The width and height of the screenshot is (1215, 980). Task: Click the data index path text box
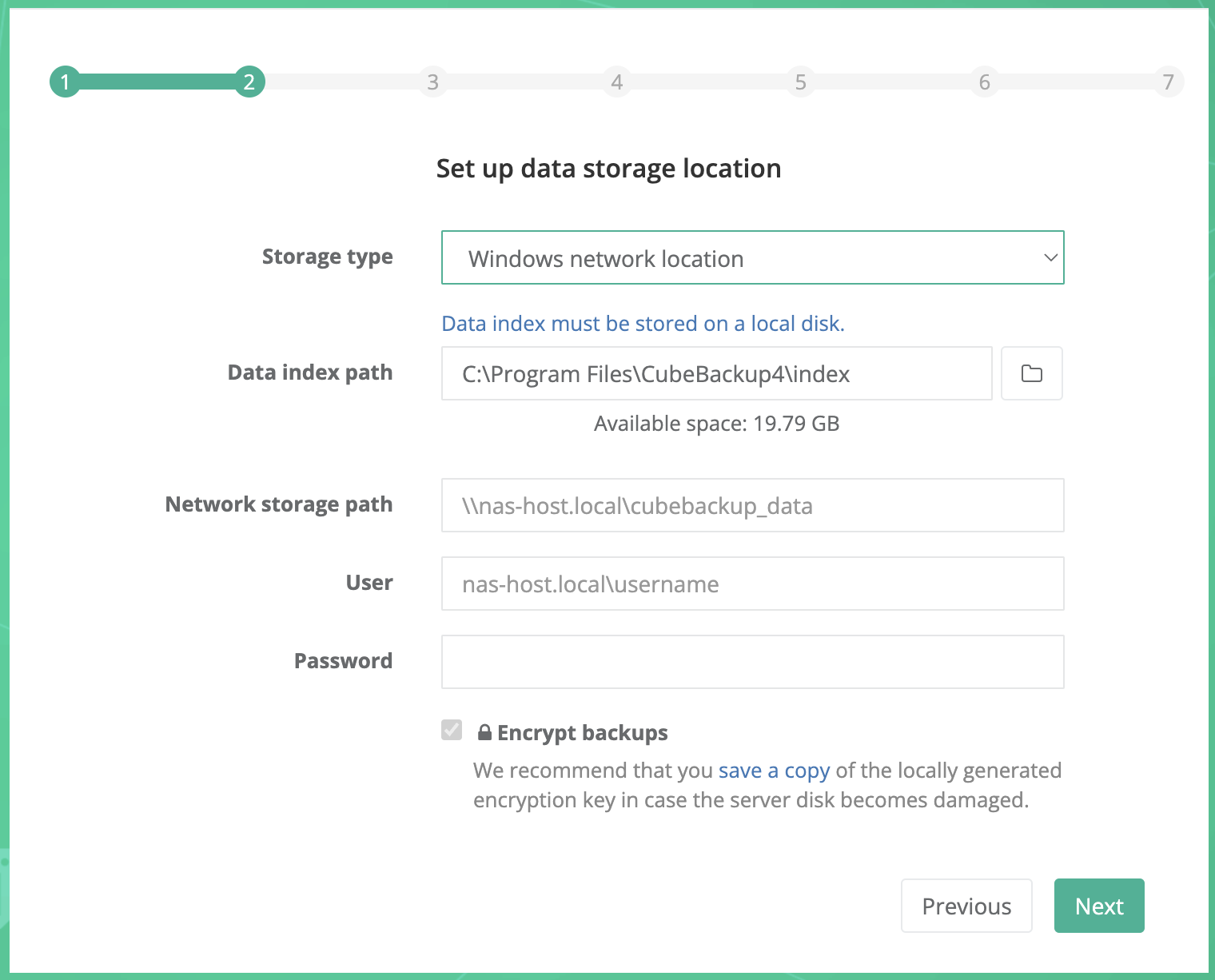716,373
